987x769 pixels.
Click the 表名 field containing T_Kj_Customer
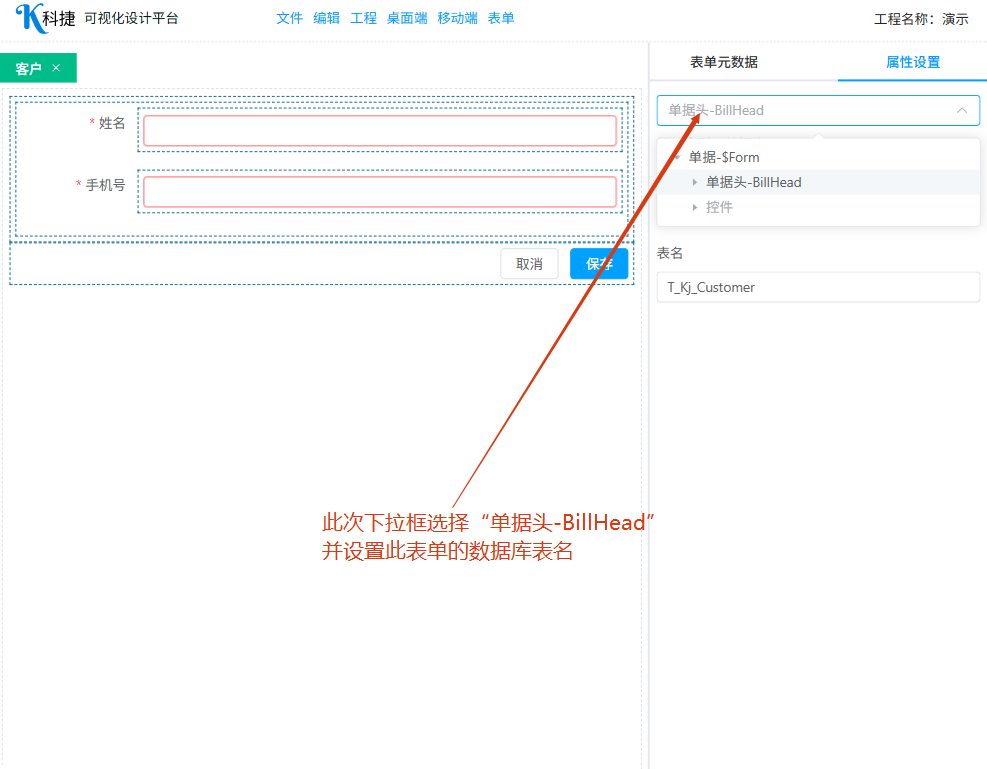click(x=818, y=287)
